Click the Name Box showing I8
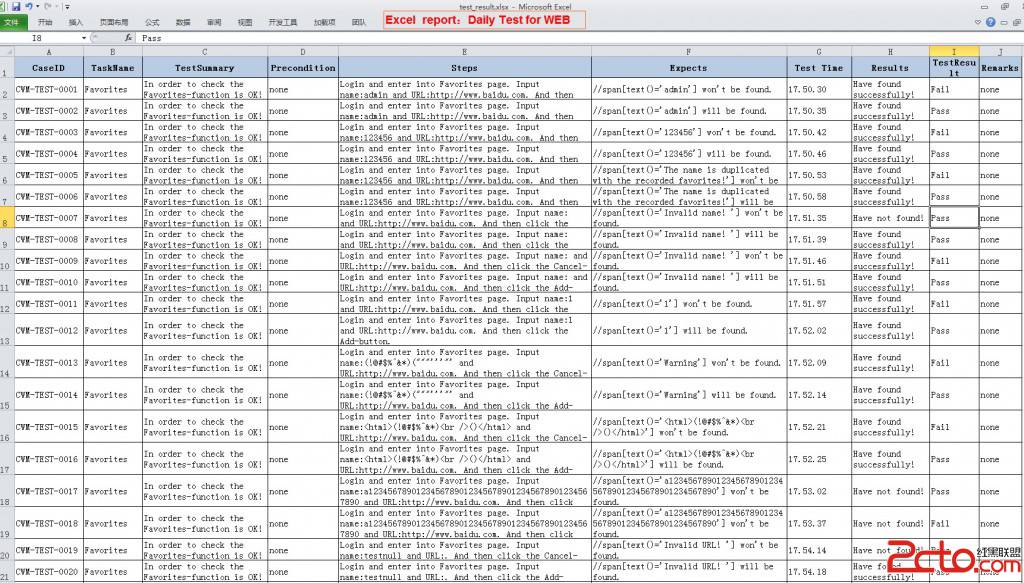 (x=40, y=38)
